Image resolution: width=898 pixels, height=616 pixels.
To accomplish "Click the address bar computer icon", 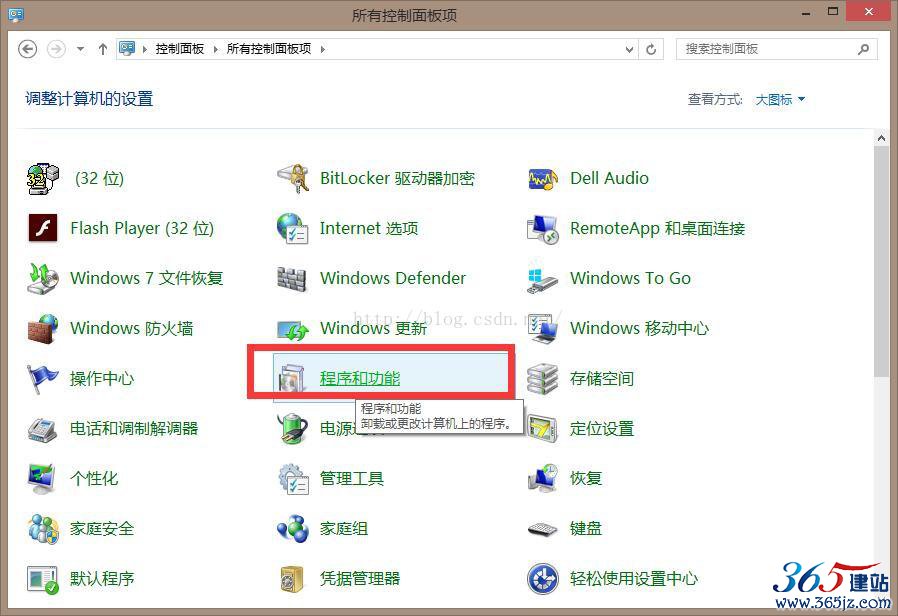I will tap(127, 49).
